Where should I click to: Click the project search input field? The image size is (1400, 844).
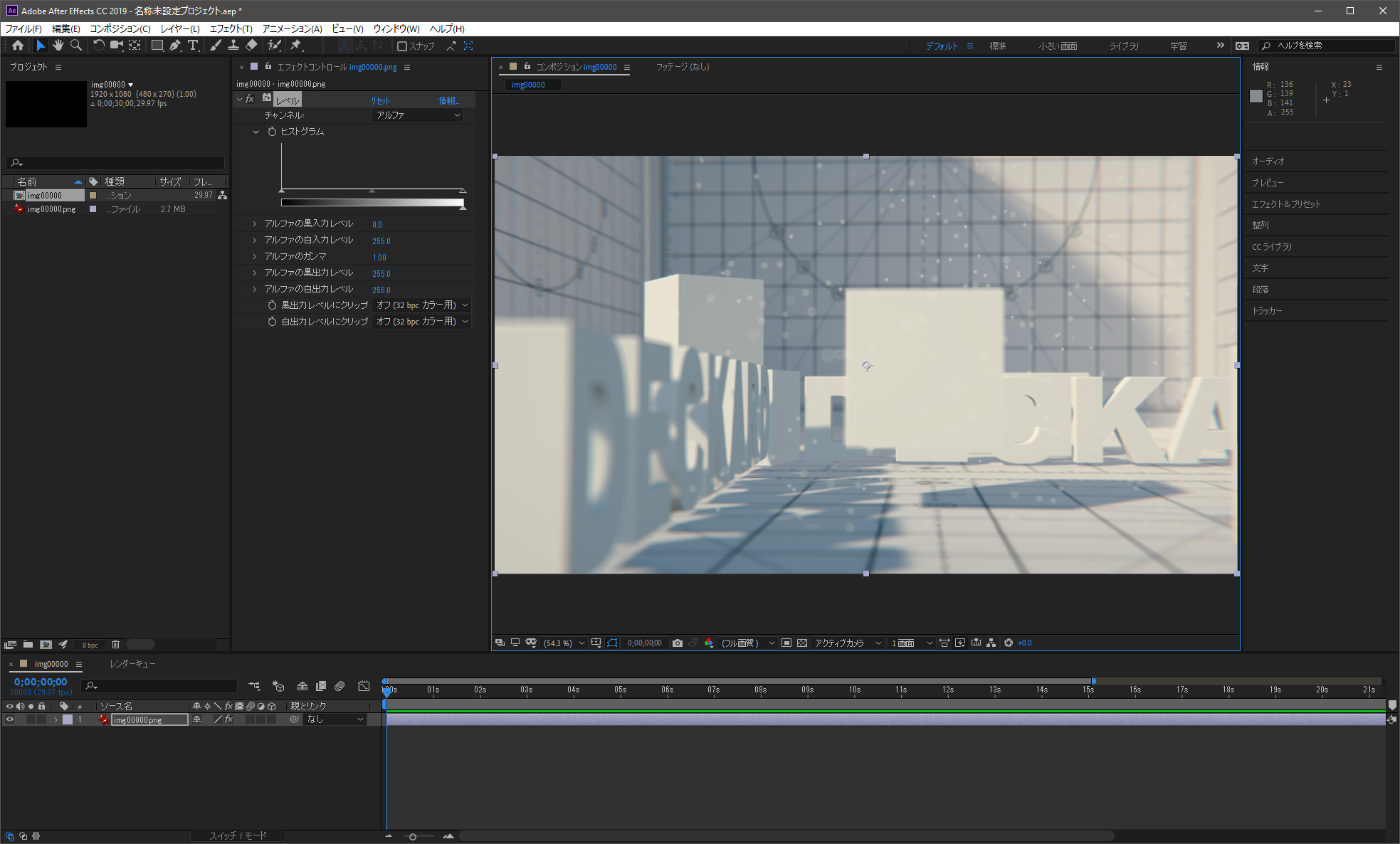pyautogui.click(x=121, y=163)
